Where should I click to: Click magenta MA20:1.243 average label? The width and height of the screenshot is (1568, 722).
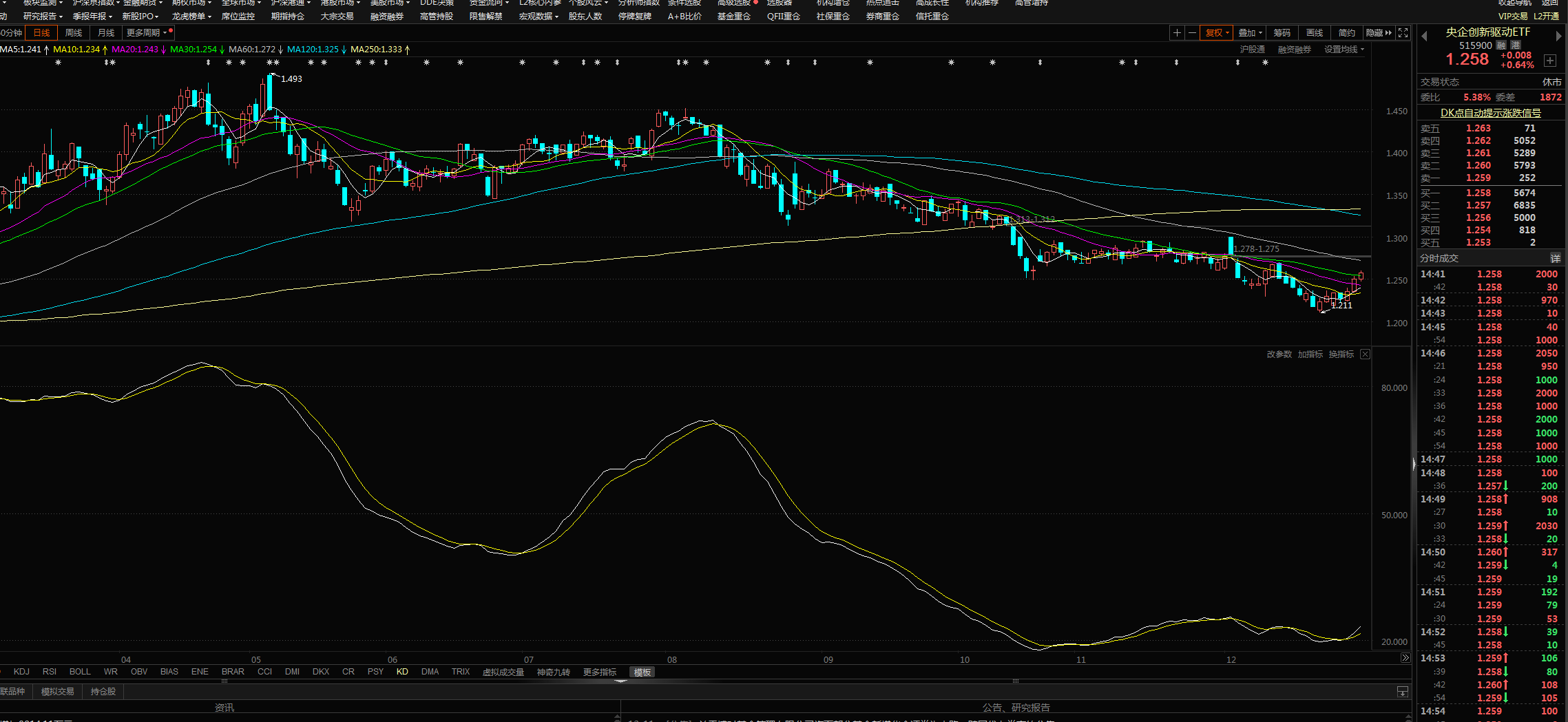tap(138, 50)
